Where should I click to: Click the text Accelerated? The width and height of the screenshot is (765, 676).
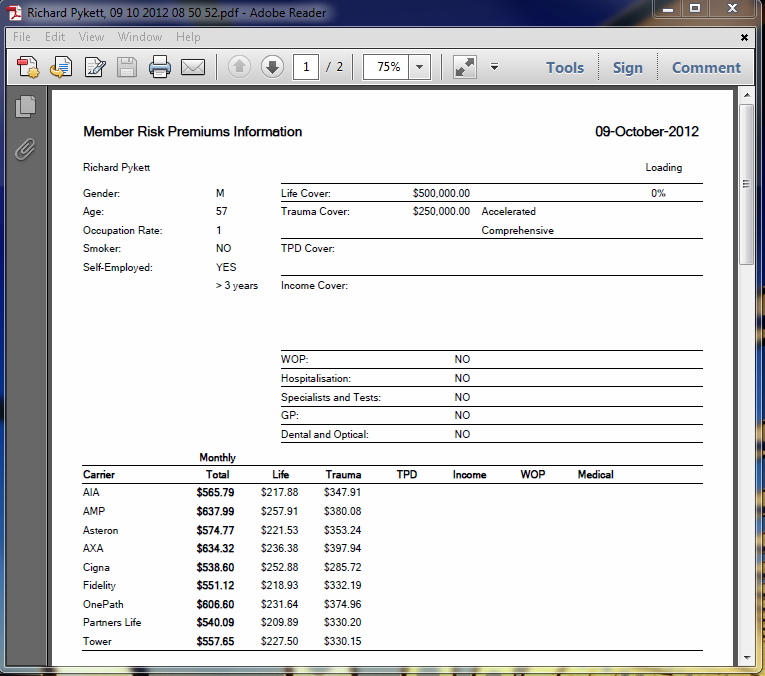click(508, 211)
